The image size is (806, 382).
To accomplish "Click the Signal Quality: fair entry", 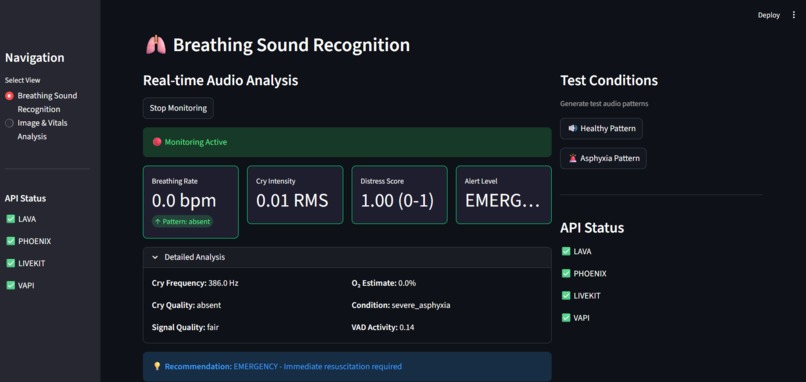I will coord(186,327).
